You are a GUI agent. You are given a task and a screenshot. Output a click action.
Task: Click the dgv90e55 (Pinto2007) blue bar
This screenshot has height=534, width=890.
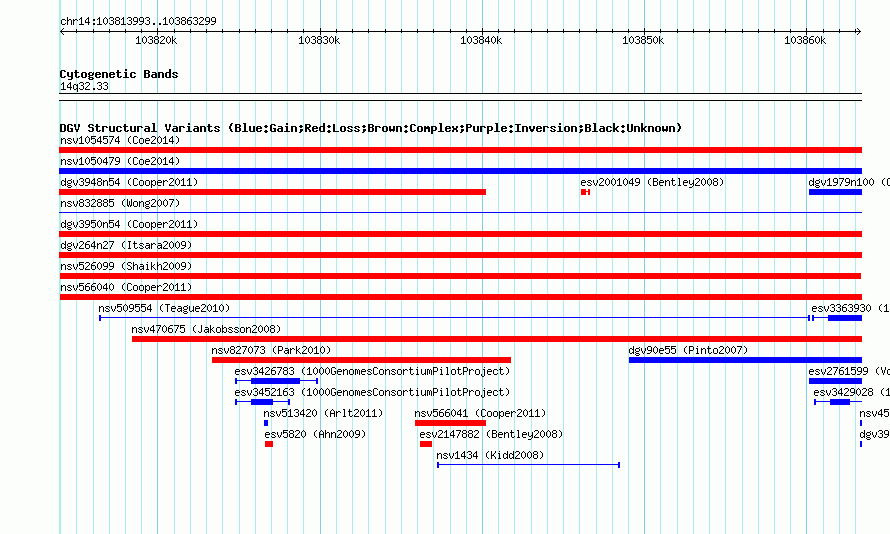pyautogui.click(x=745, y=360)
